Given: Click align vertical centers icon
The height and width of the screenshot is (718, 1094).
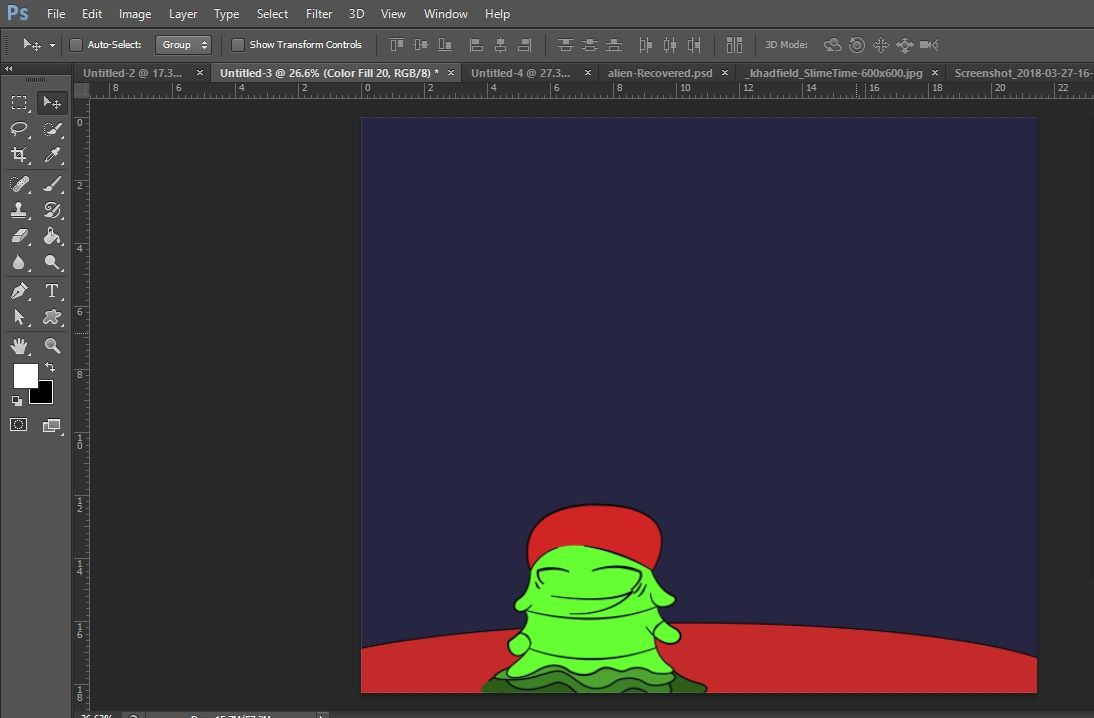Looking at the screenshot, I should pyautogui.click(x=421, y=45).
